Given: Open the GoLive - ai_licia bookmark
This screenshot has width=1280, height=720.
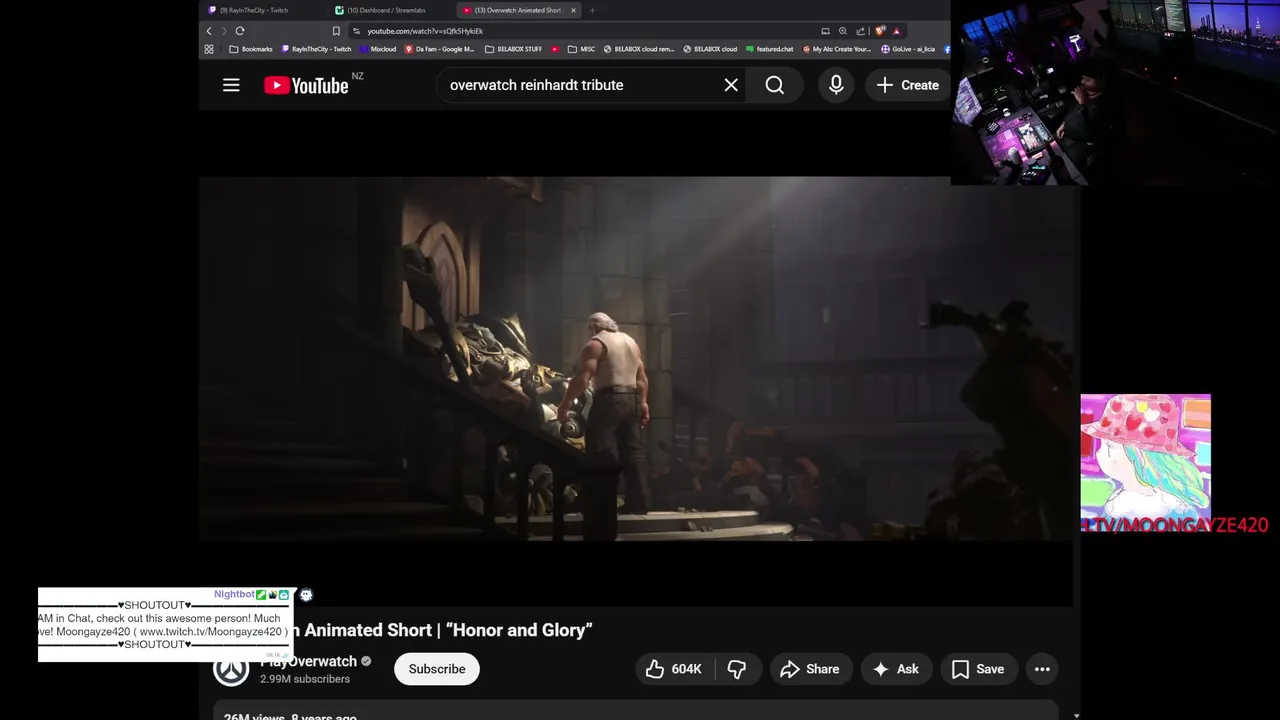Looking at the screenshot, I should 908,49.
